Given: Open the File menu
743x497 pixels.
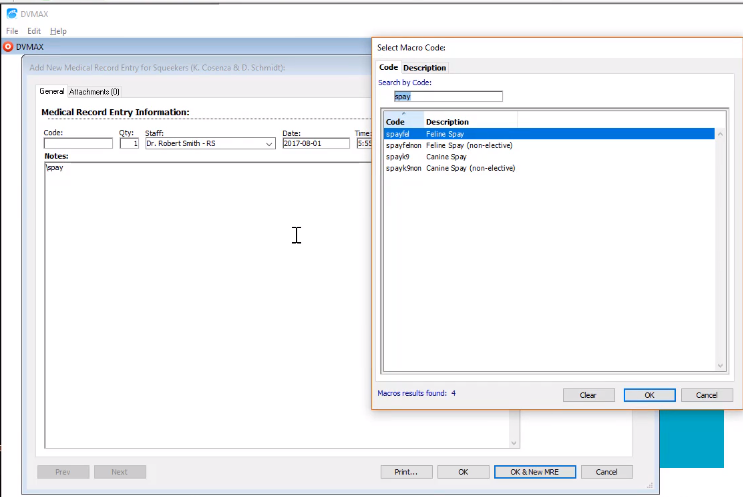Looking at the screenshot, I should [x=12, y=31].
